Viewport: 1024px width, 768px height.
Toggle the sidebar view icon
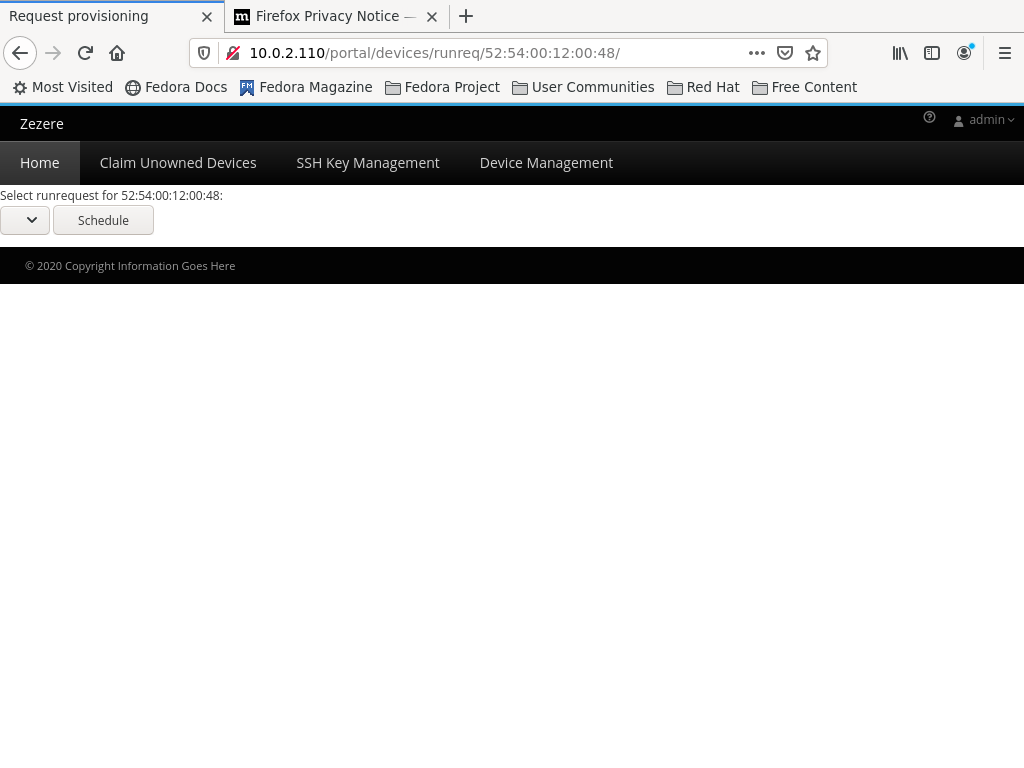tap(932, 53)
